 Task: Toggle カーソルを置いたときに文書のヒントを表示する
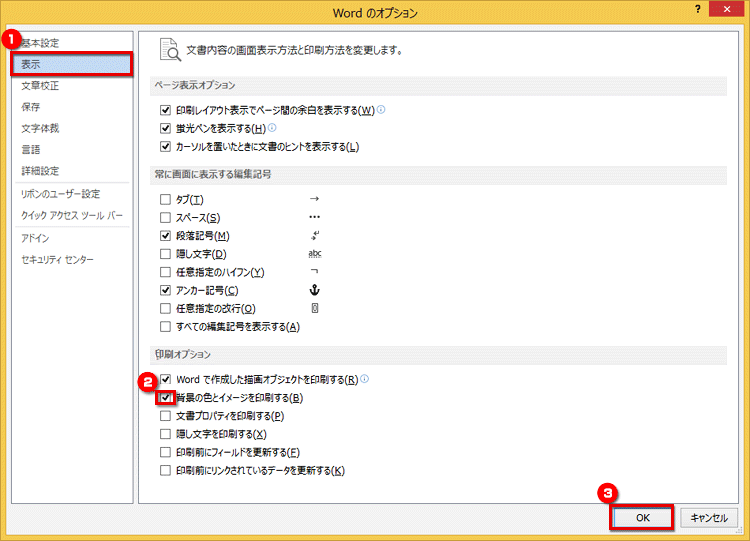point(165,146)
